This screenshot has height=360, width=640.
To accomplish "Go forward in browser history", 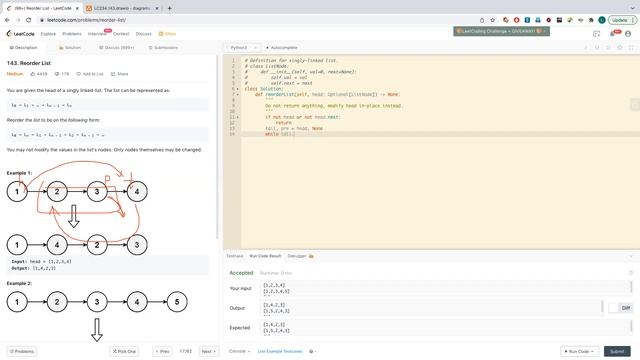I will (18, 20).
